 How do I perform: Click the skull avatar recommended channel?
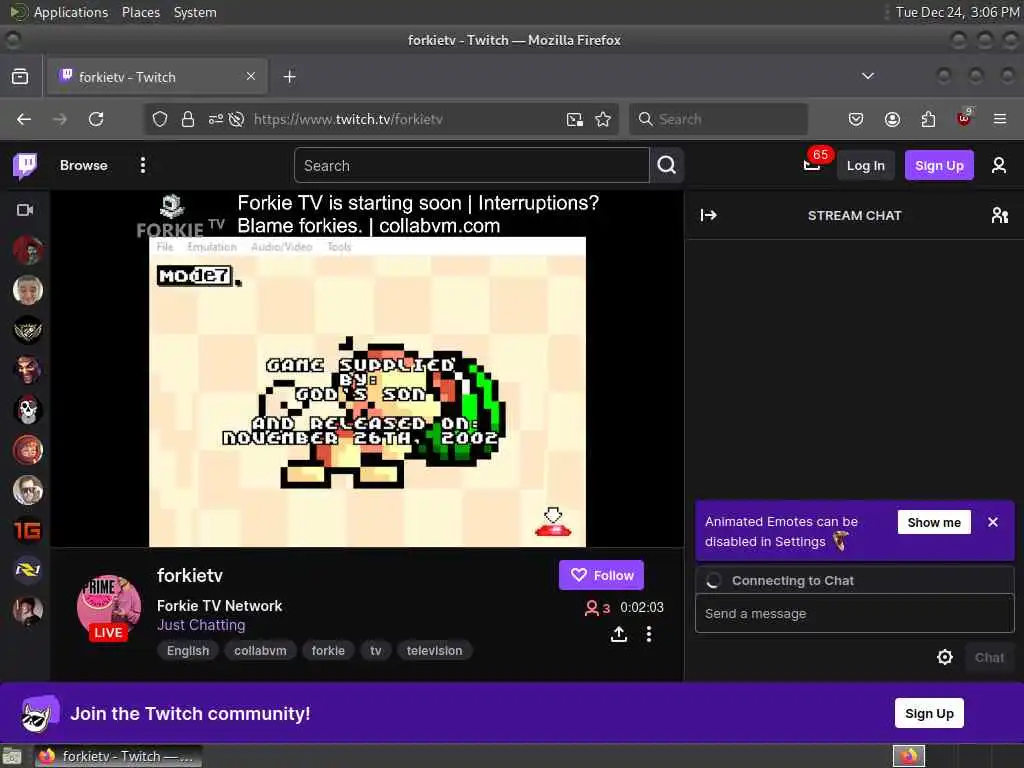pyautogui.click(x=27, y=410)
